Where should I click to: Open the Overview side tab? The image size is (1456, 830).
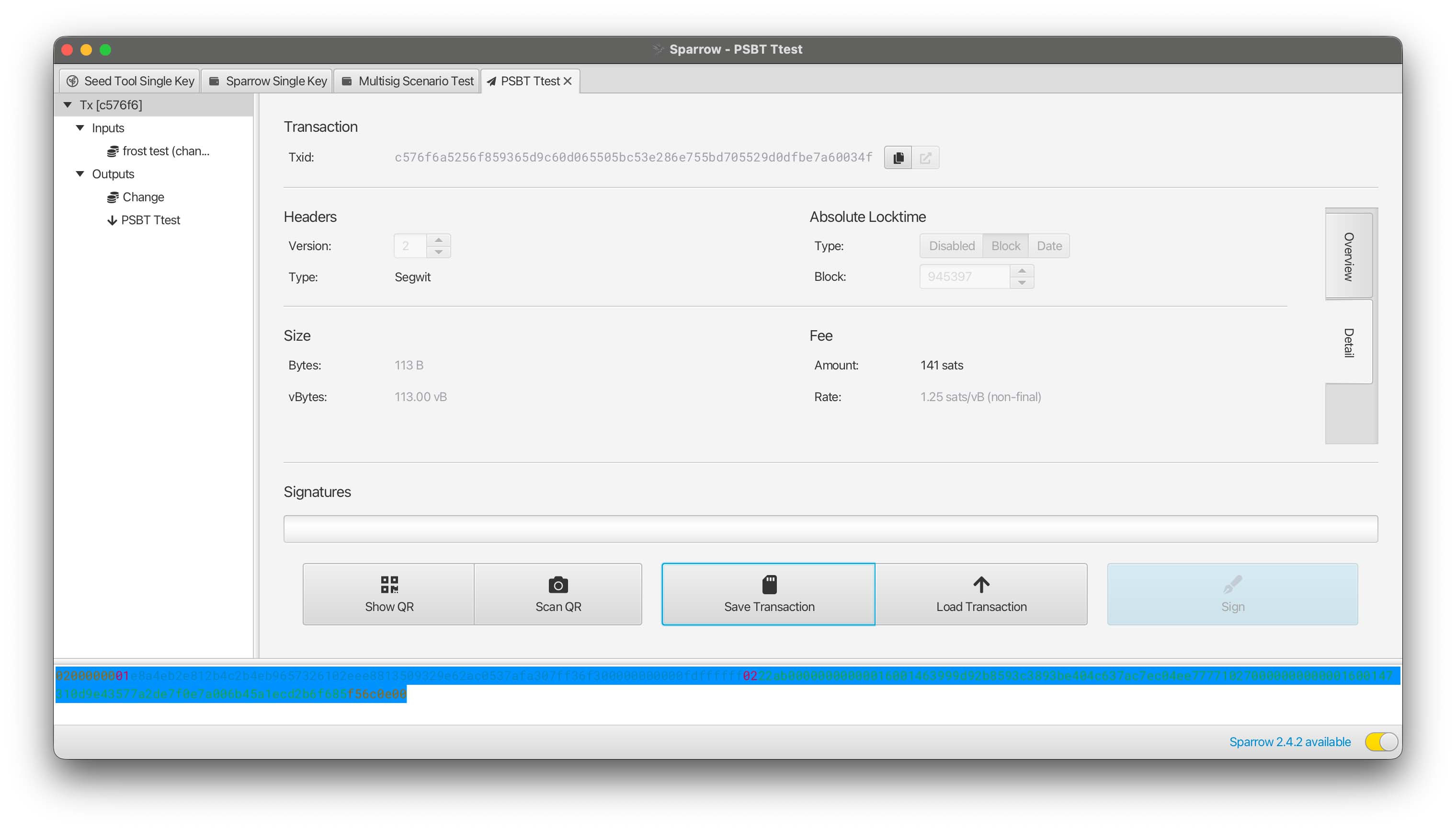(1348, 256)
